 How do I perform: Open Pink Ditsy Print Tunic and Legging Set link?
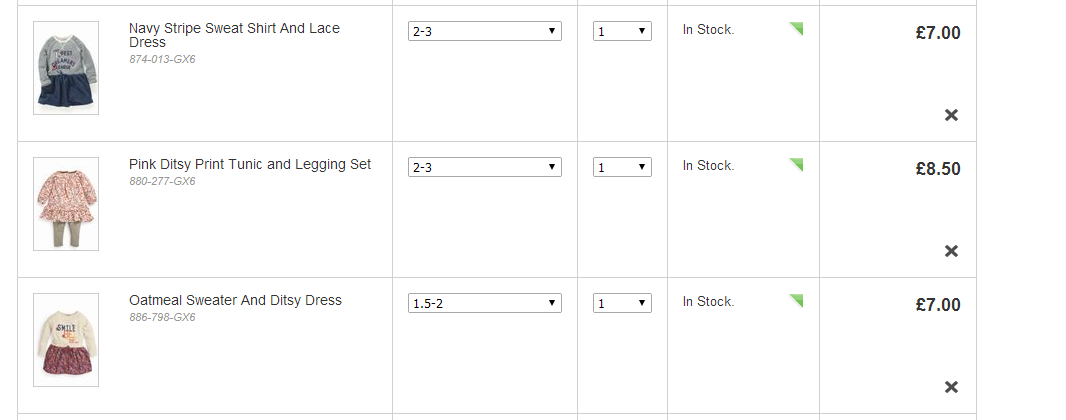tap(250, 164)
